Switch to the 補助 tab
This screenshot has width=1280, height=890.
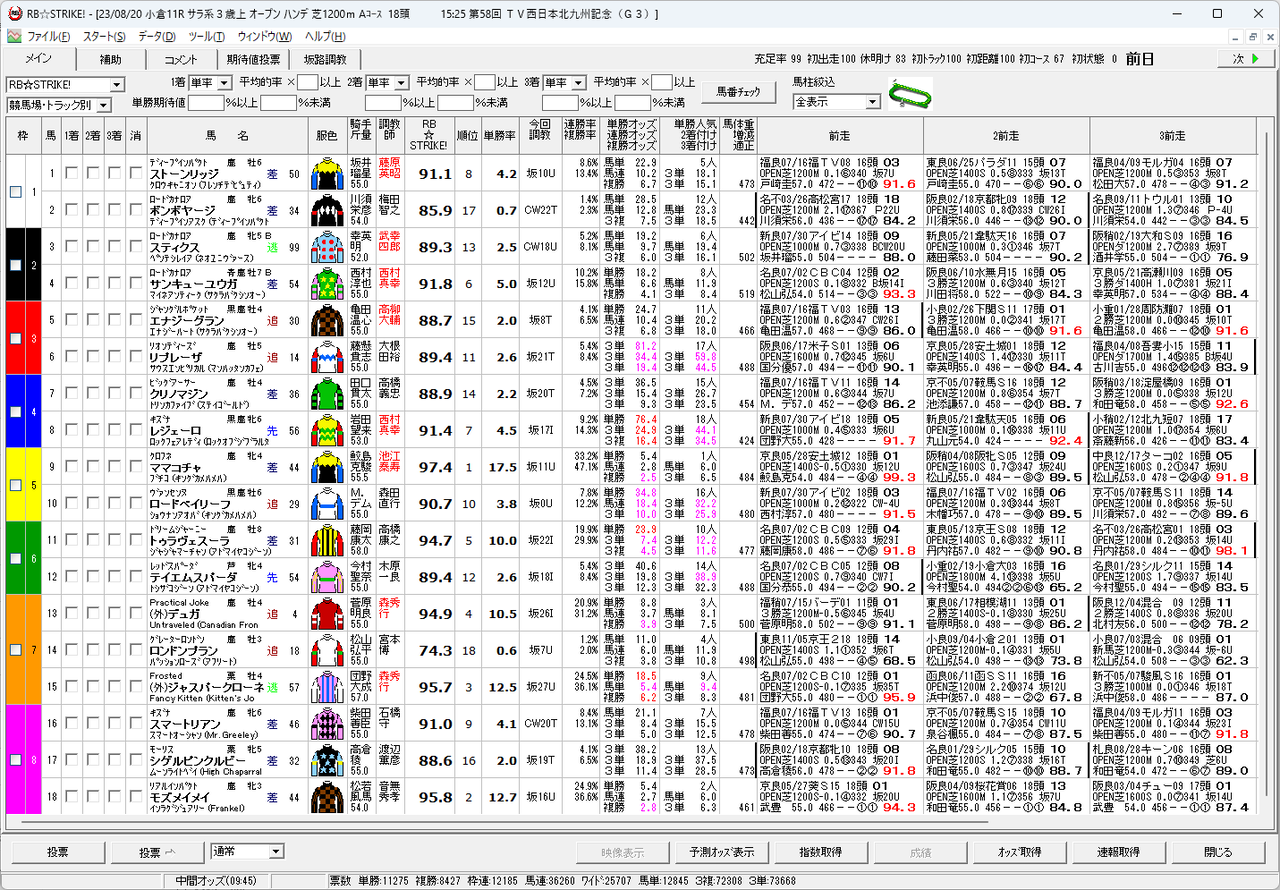111,59
